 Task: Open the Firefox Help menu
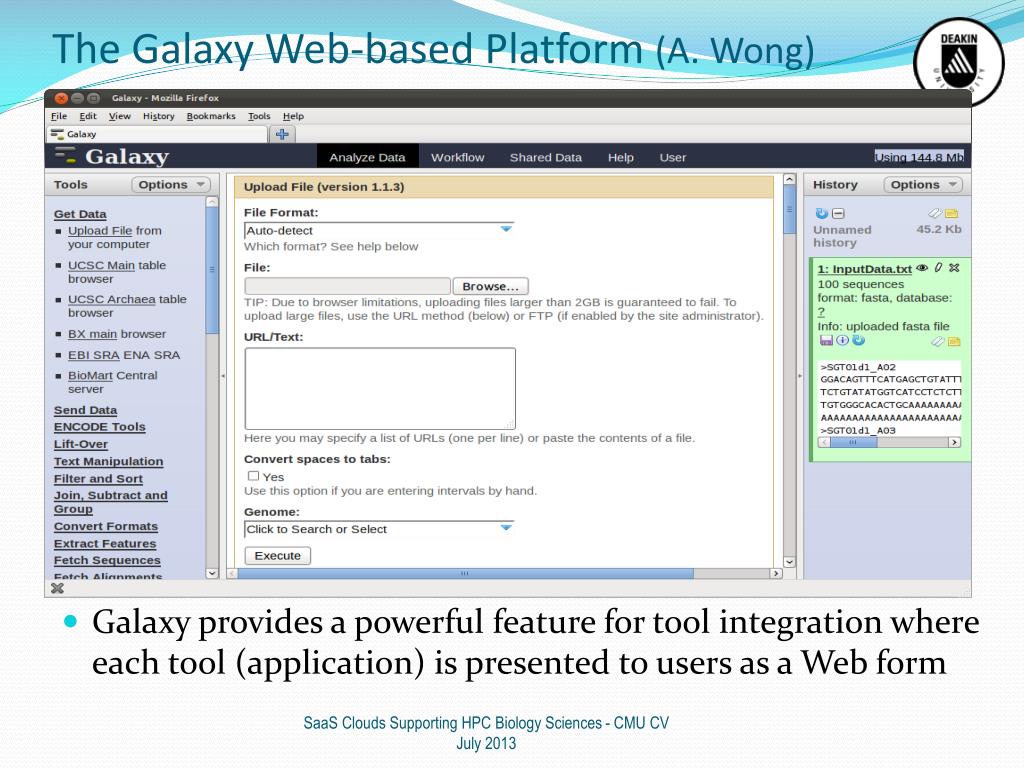click(293, 116)
